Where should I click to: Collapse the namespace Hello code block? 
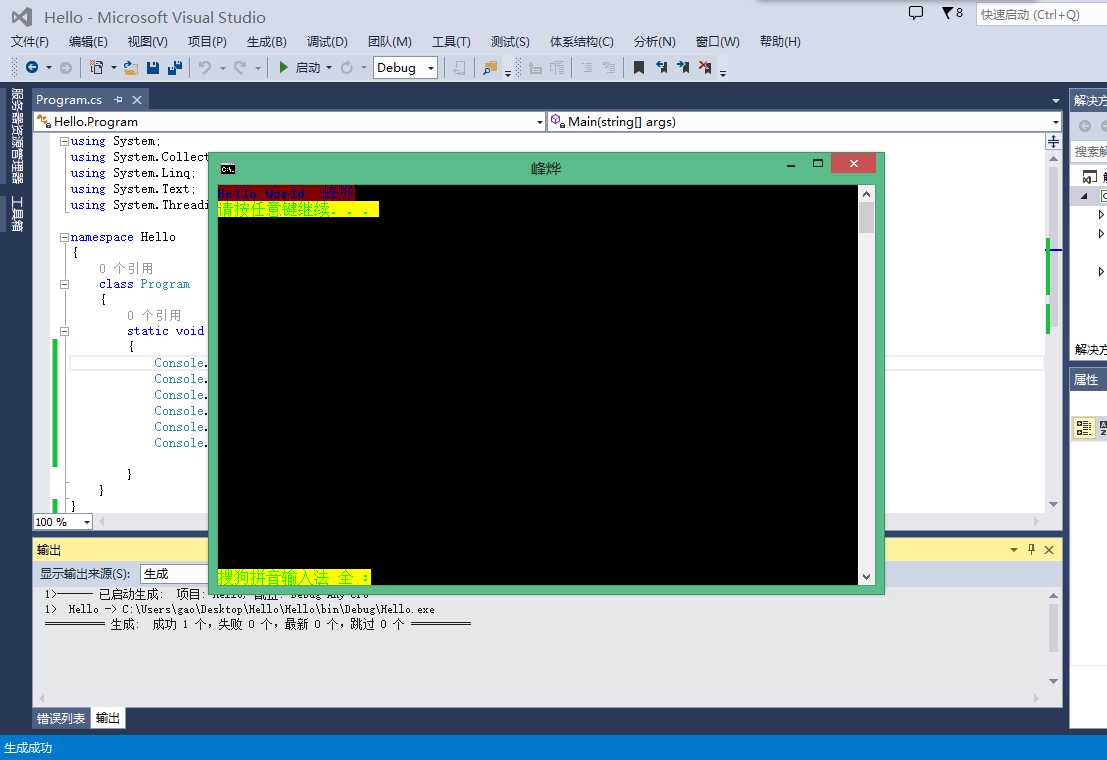[64, 237]
